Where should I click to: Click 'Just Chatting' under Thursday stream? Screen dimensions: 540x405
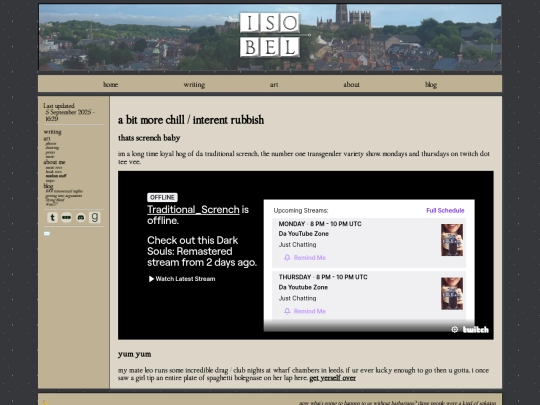(298, 298)
